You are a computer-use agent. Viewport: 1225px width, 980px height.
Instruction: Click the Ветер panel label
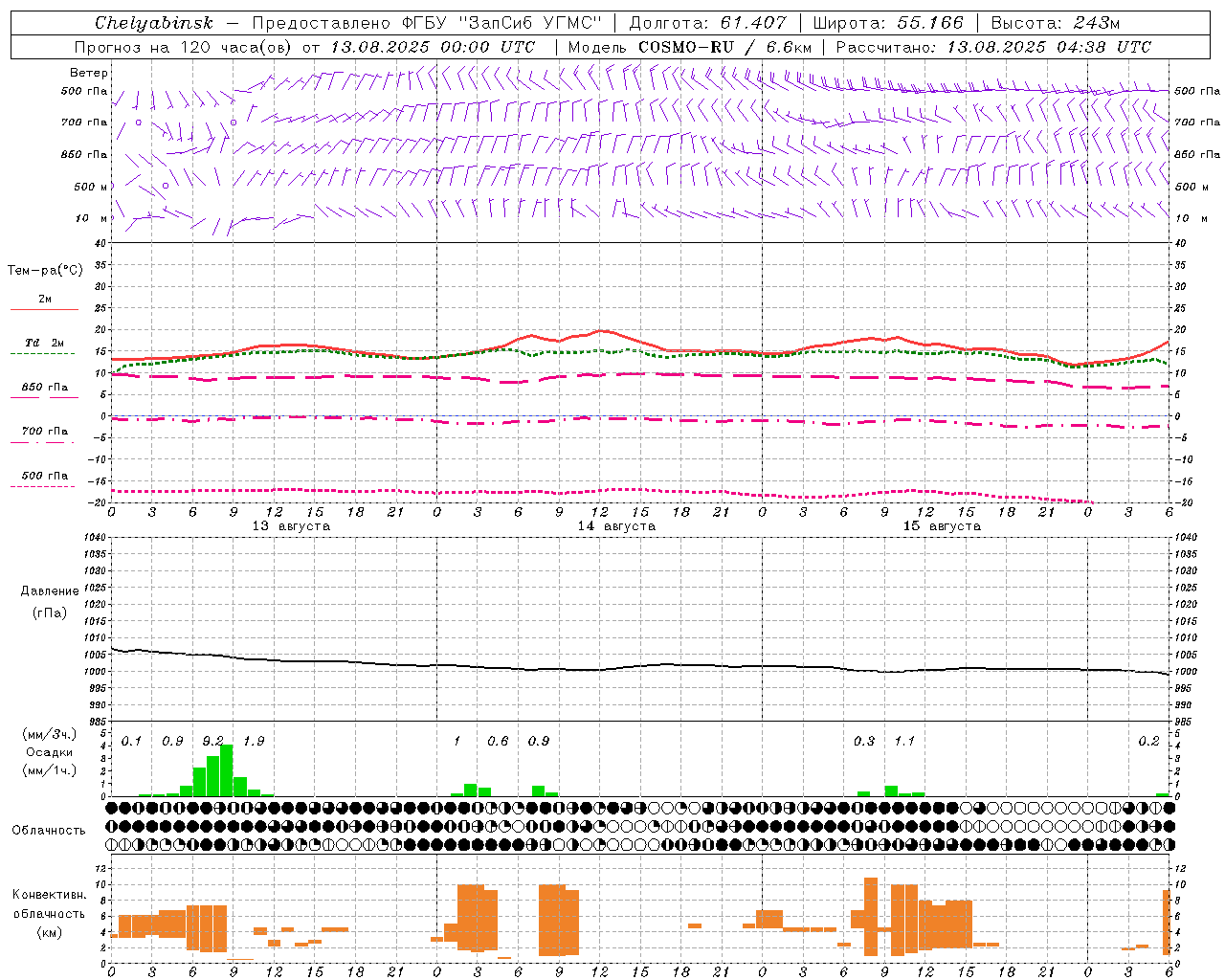pyautogui.click(x=89, y=73)
